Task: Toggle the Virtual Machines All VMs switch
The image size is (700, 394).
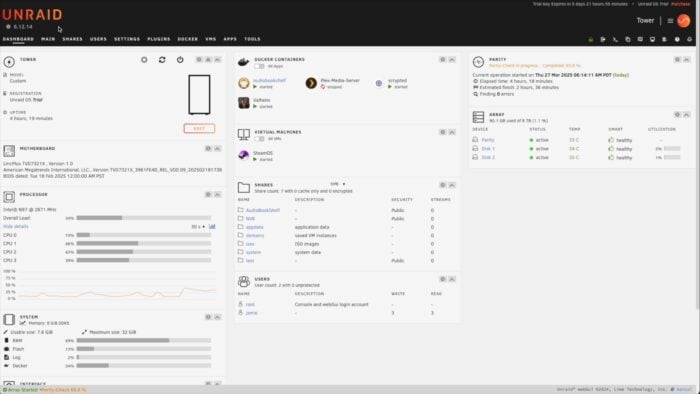Action: pyautogui.click(x=259, y=139)
